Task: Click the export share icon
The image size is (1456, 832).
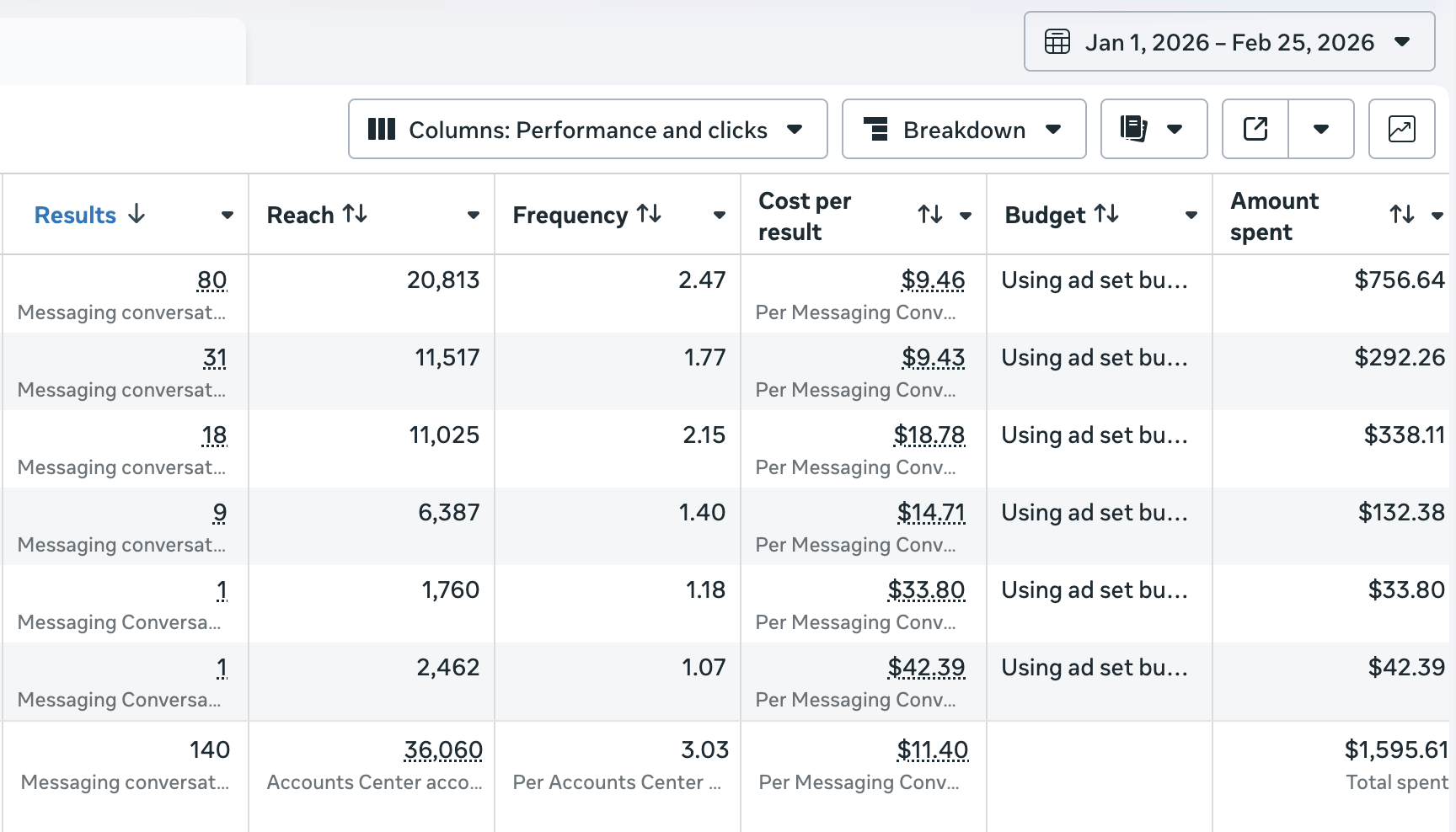Action: 1255,129
